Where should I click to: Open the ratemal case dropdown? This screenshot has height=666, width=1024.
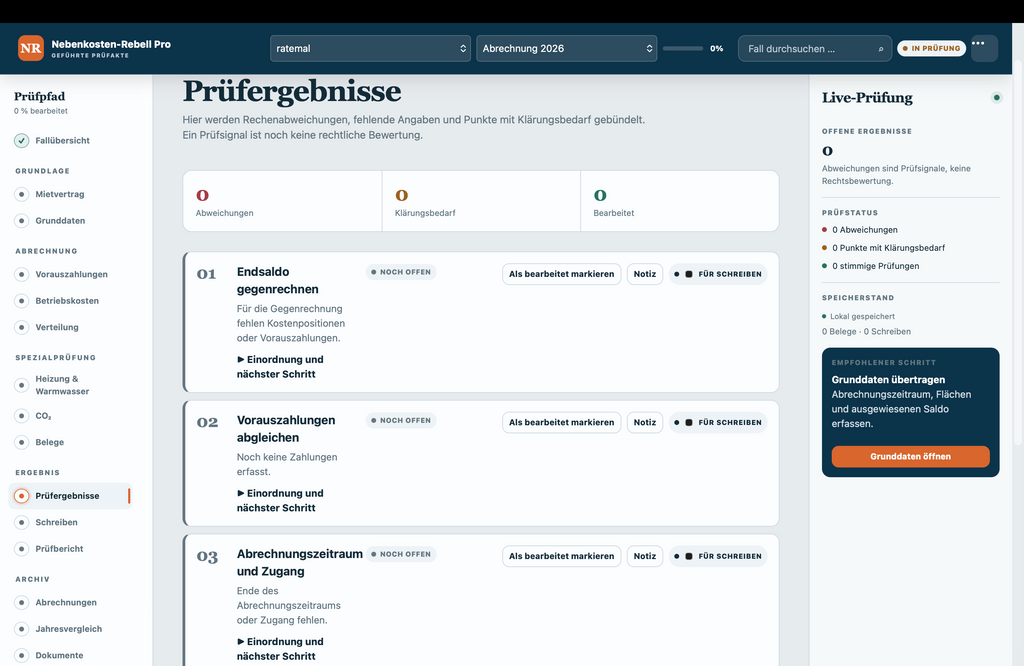pyautogui.click(x=370, y=48)
